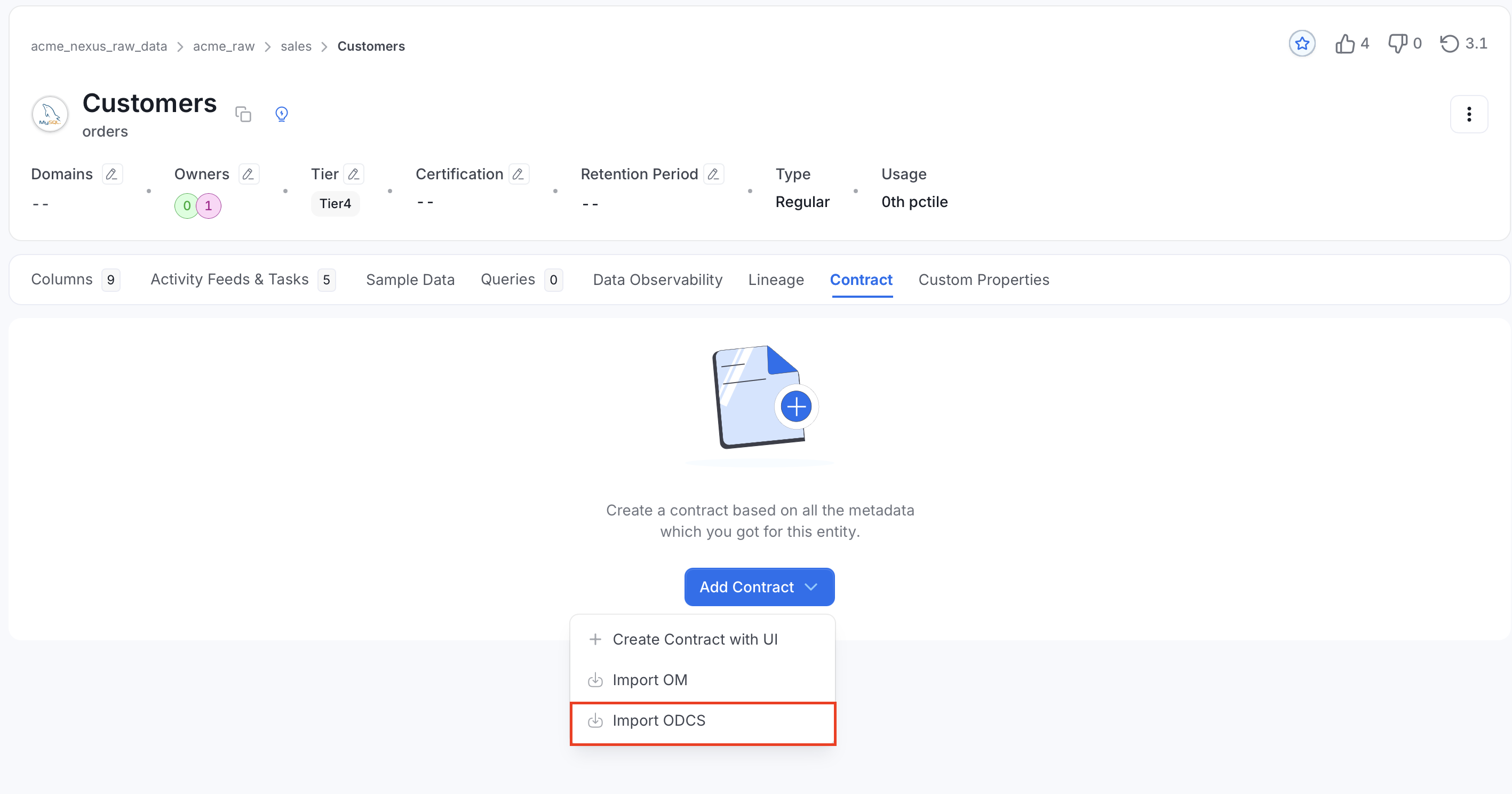This screenshot has width=1512, height=794.
Task: Click the lightbulb suggestion icon
Action: coord(282,114)
